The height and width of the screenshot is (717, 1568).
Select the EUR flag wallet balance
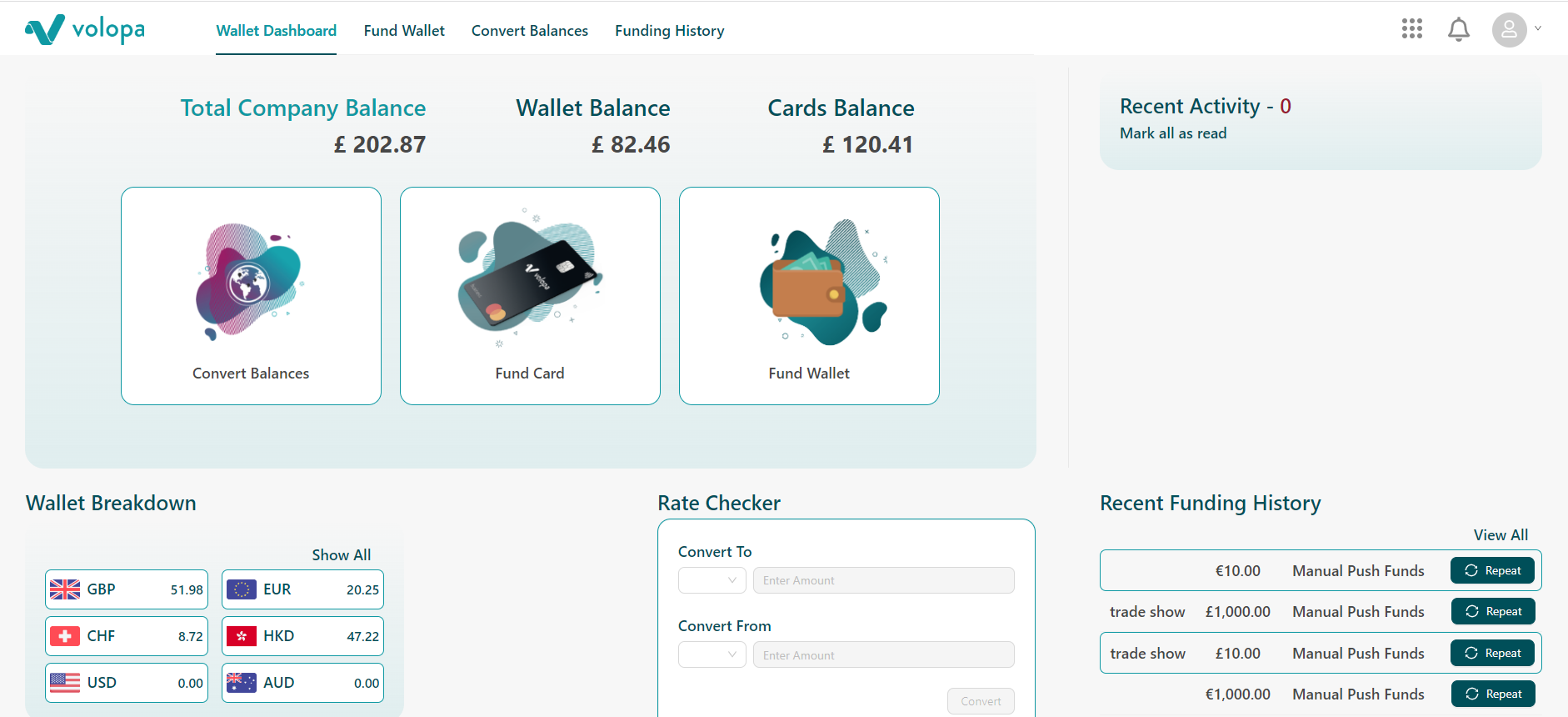(x=302, y=589)
